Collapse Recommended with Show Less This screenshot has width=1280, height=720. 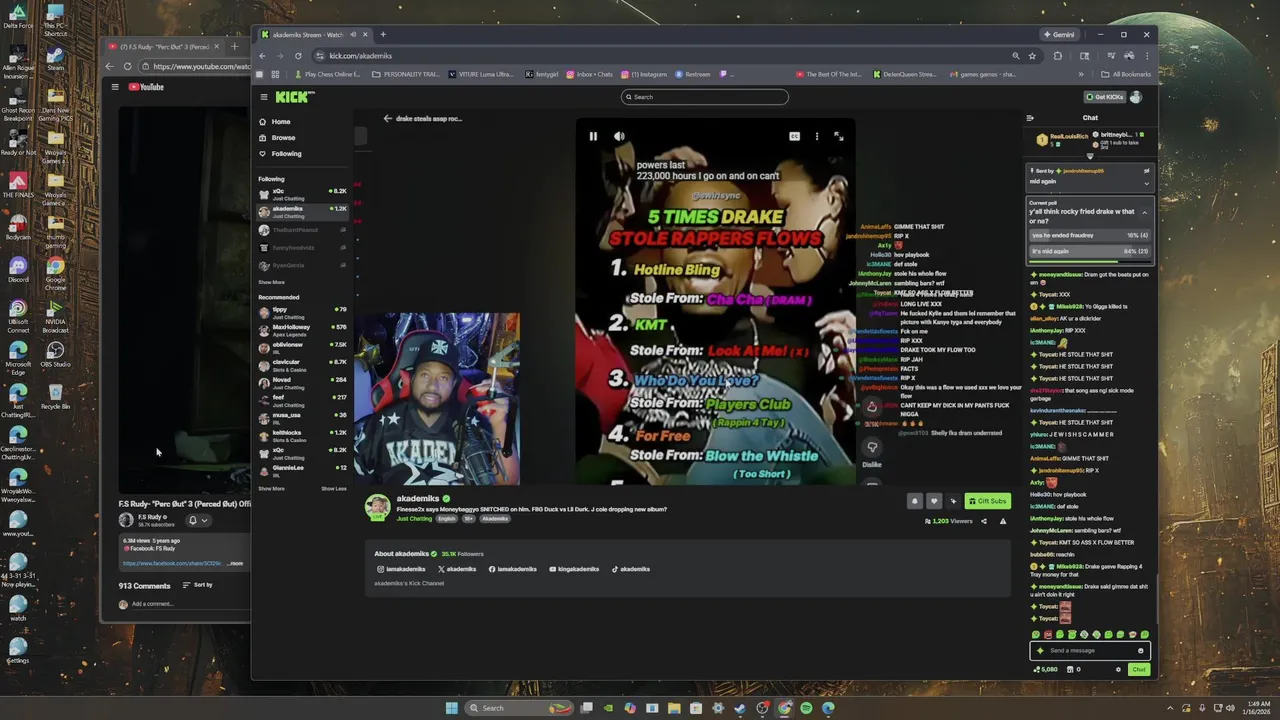click(334, 488)
